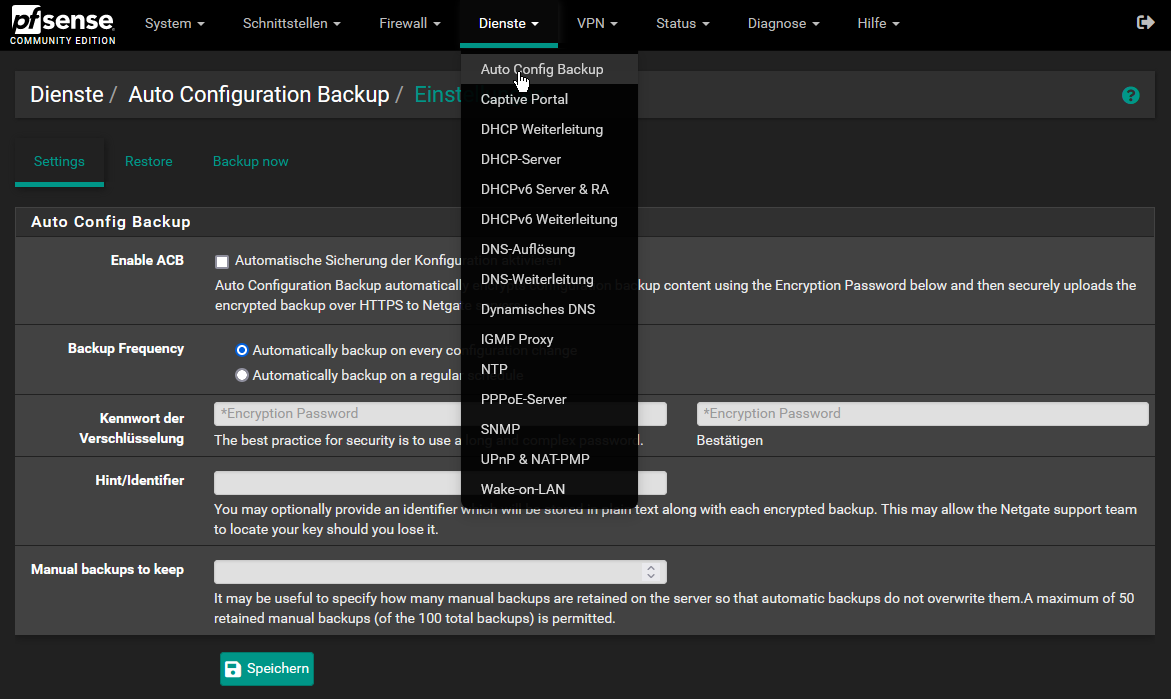Open the Backup now tab
Viewport: 1171px width, 699px height.
click(250, 161)
